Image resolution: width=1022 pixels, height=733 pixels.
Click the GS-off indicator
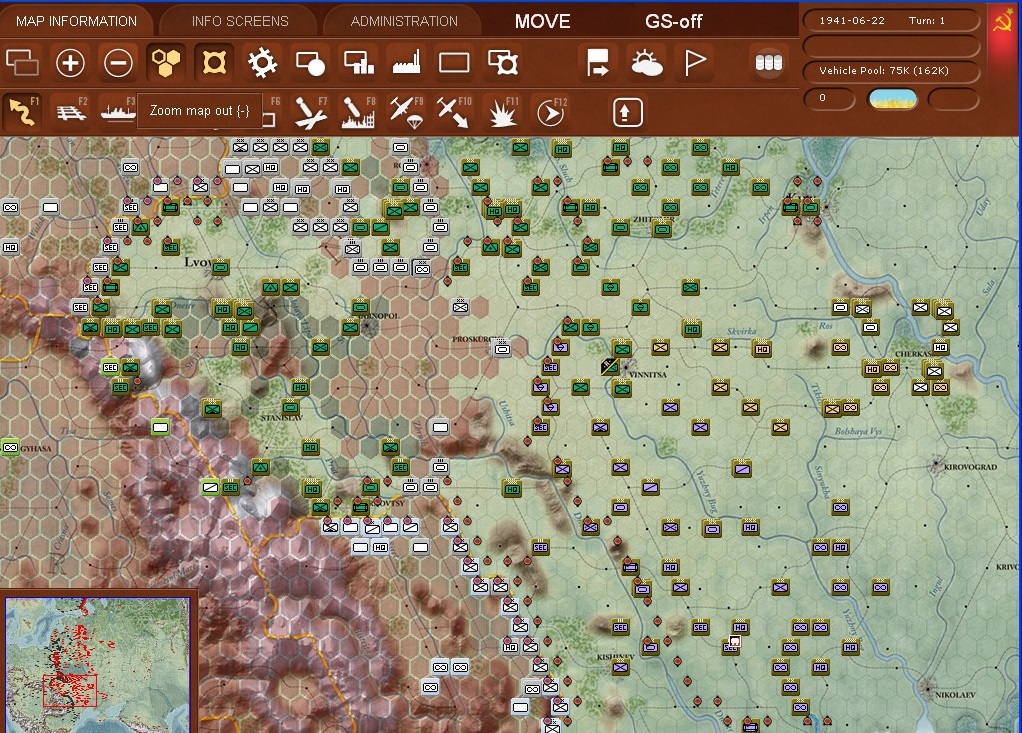673,22
